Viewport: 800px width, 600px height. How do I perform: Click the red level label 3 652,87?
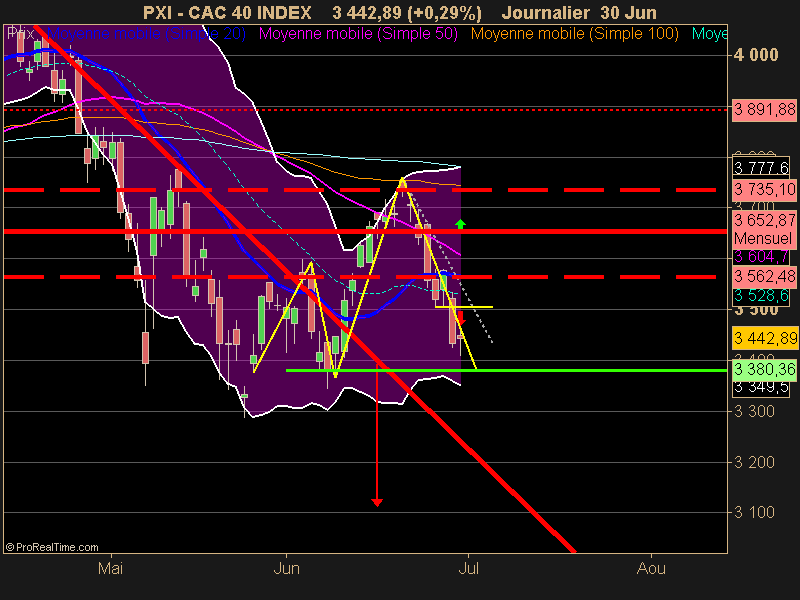pos(764,220)
